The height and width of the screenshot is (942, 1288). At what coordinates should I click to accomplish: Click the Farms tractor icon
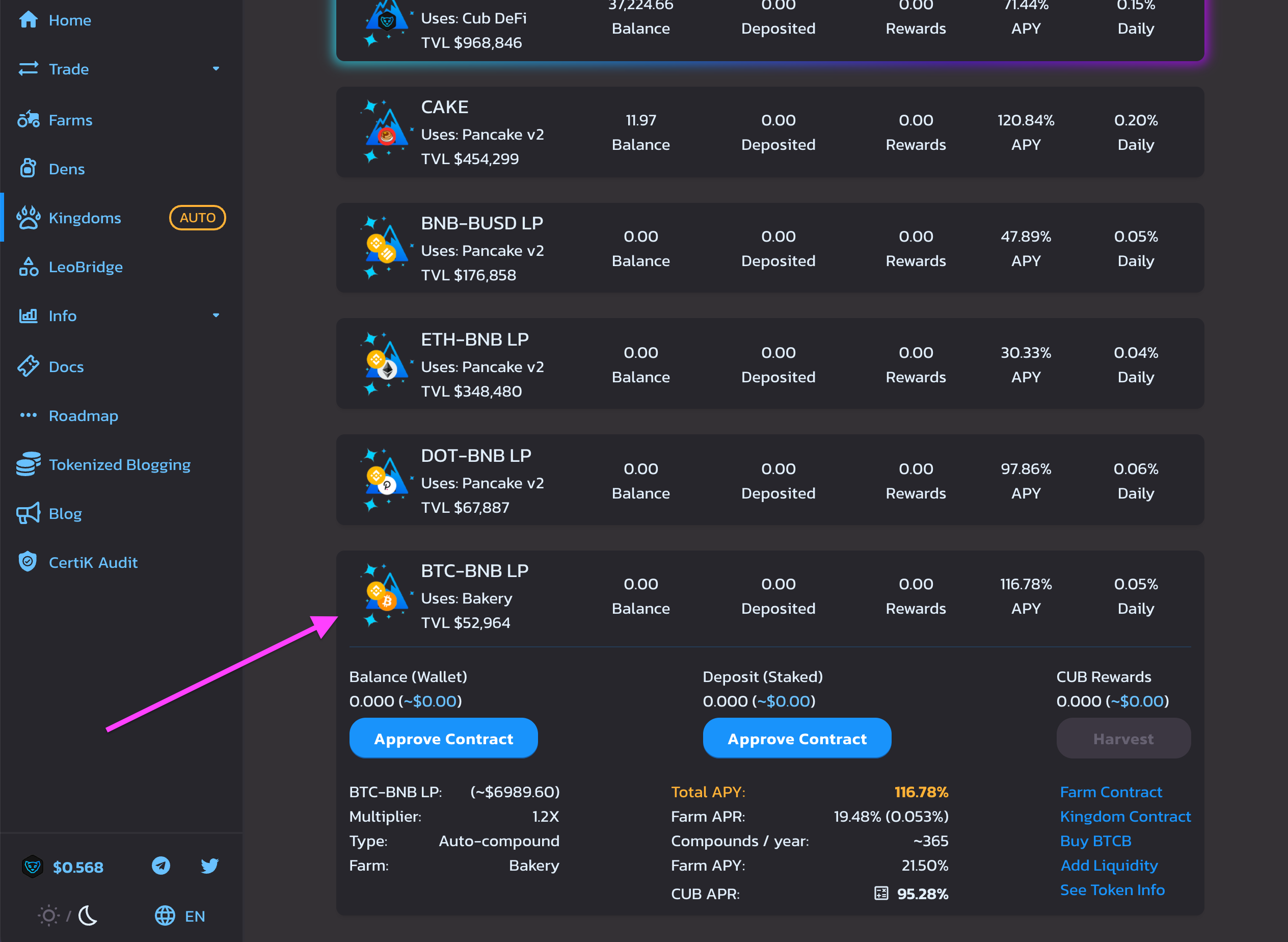28,120
